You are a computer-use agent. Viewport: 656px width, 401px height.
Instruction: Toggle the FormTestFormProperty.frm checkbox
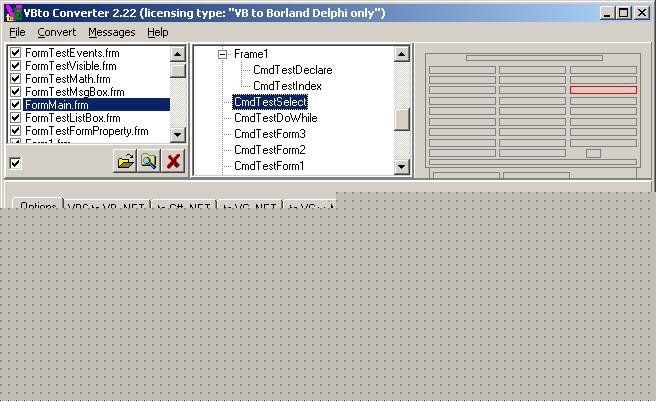(x=15, y=131)
